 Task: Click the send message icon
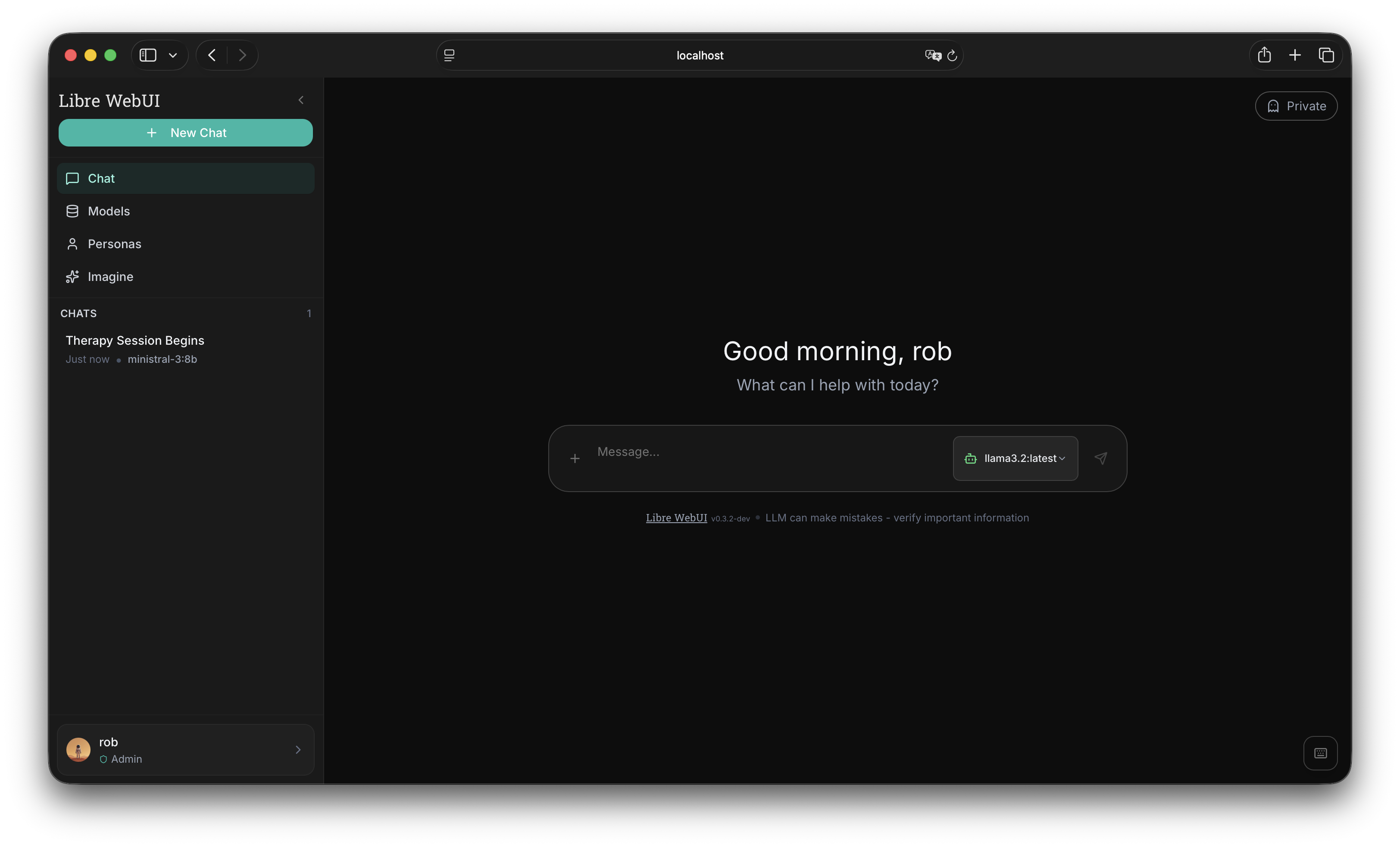(x=1100, y=458)
